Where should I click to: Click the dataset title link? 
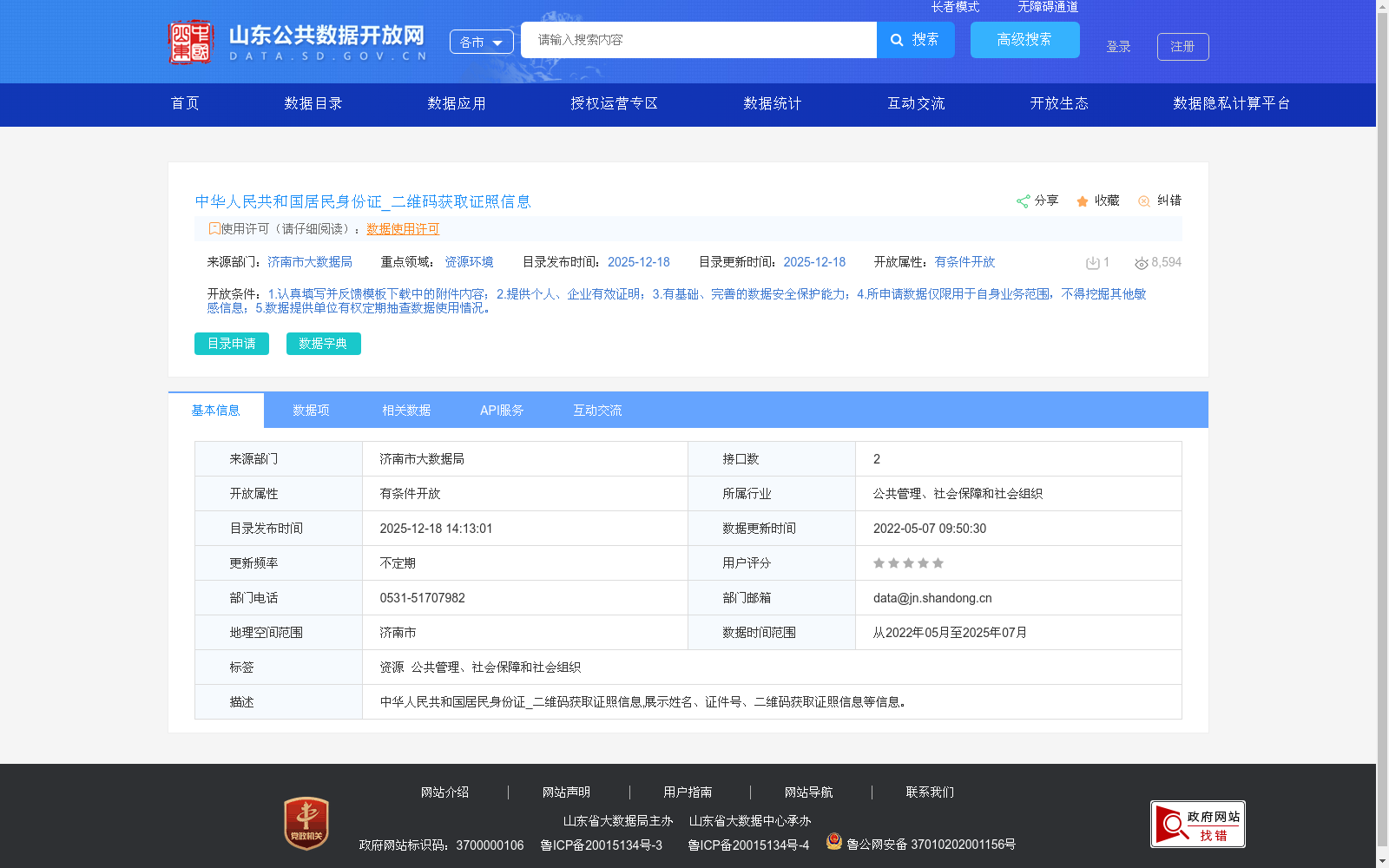[x=363, y=201]
